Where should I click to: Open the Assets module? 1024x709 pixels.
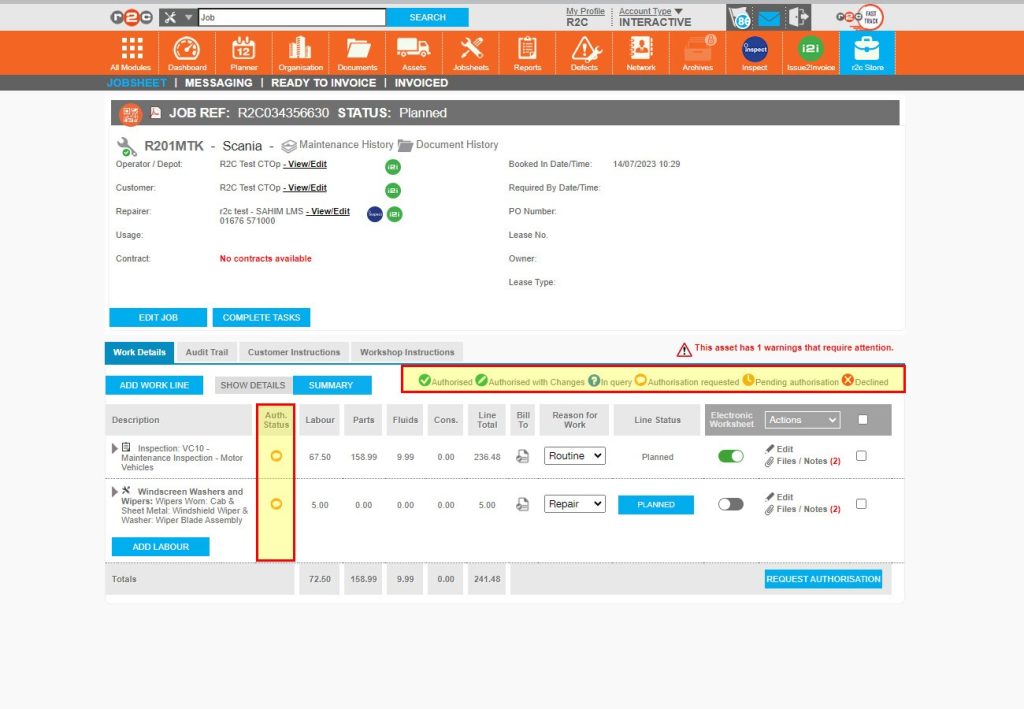pos(414,52)
